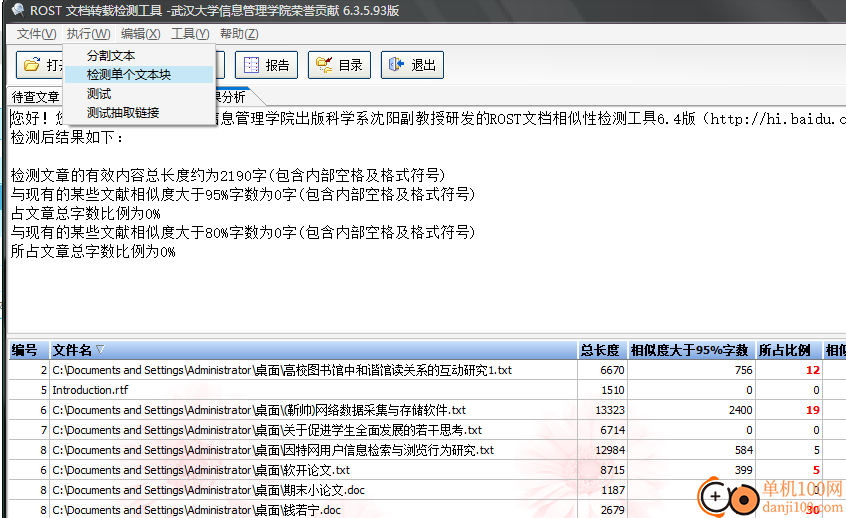Open the 工具(Y) menu
The width and height of the screenshot is (846, 518).
coord(190,34)
